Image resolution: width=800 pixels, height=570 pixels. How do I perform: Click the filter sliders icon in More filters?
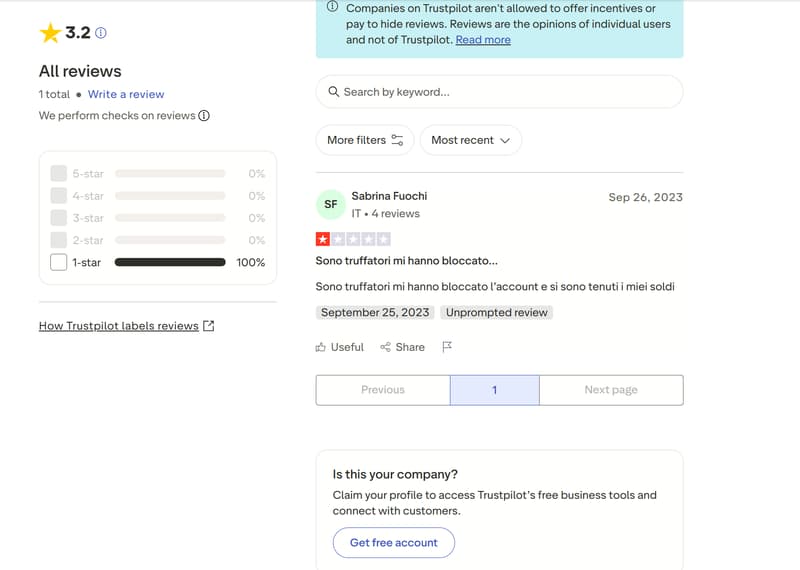(x=397, y=140)
